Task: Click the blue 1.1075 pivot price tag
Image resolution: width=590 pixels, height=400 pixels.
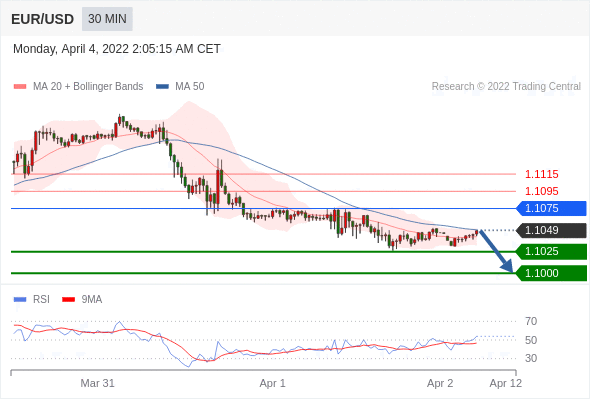Action: click(551, 208)
